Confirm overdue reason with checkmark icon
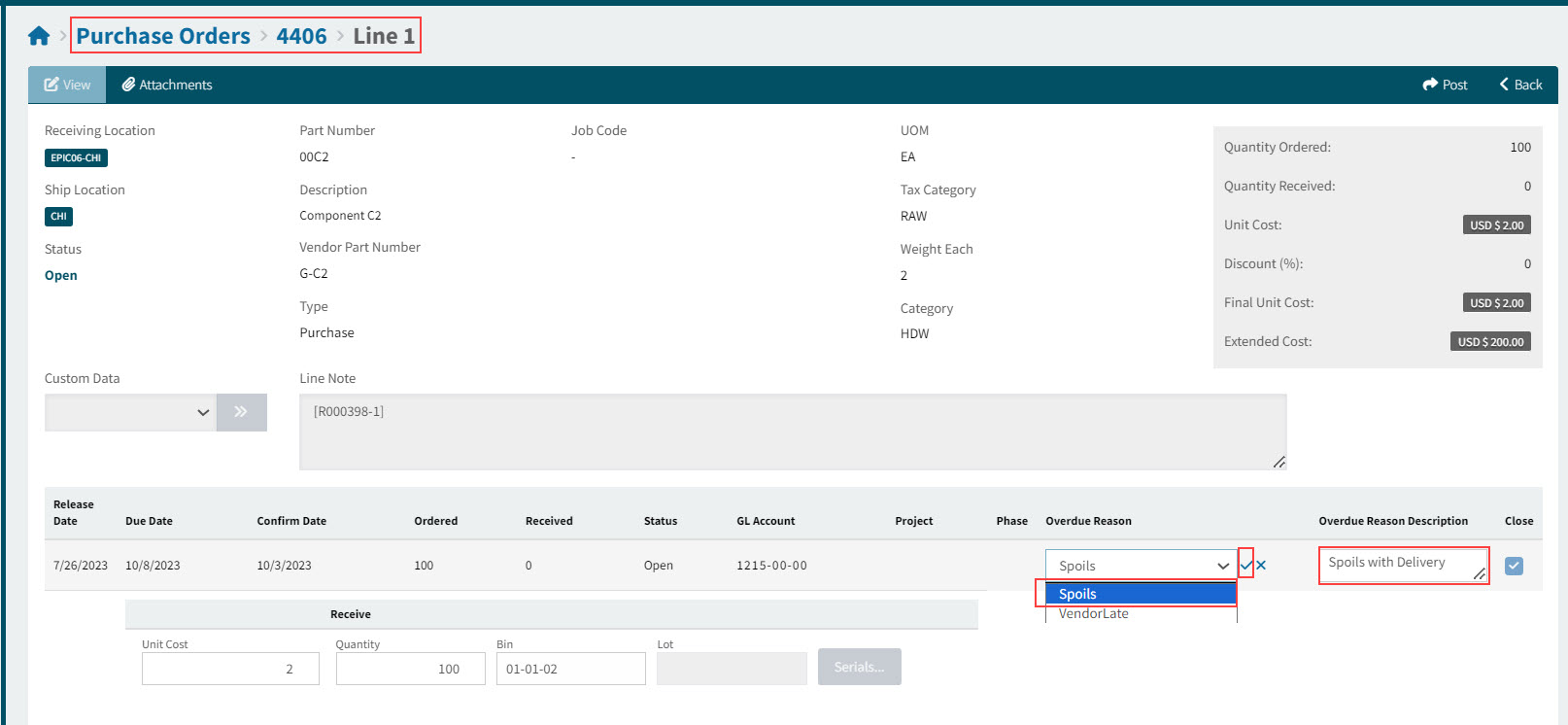1568x725 pixels. [1246, 565]
